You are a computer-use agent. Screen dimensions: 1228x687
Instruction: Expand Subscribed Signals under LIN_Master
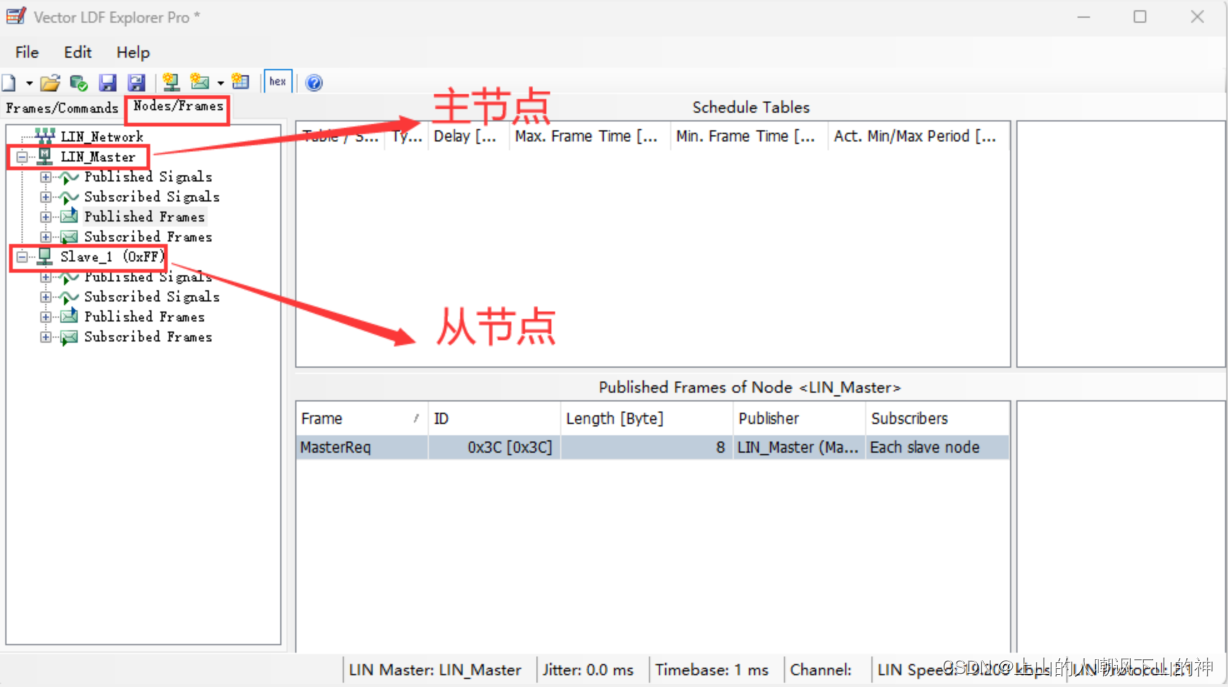coord(46,197)
